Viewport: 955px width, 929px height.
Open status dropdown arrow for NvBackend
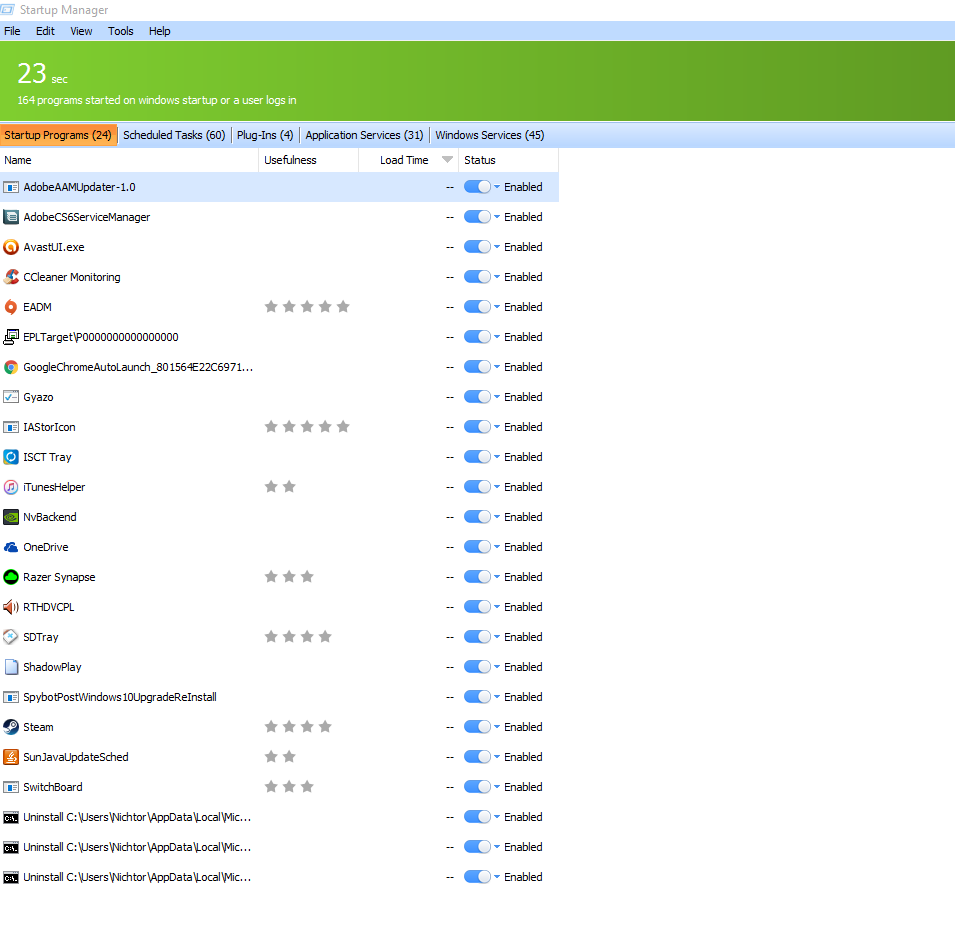point(497,517)
